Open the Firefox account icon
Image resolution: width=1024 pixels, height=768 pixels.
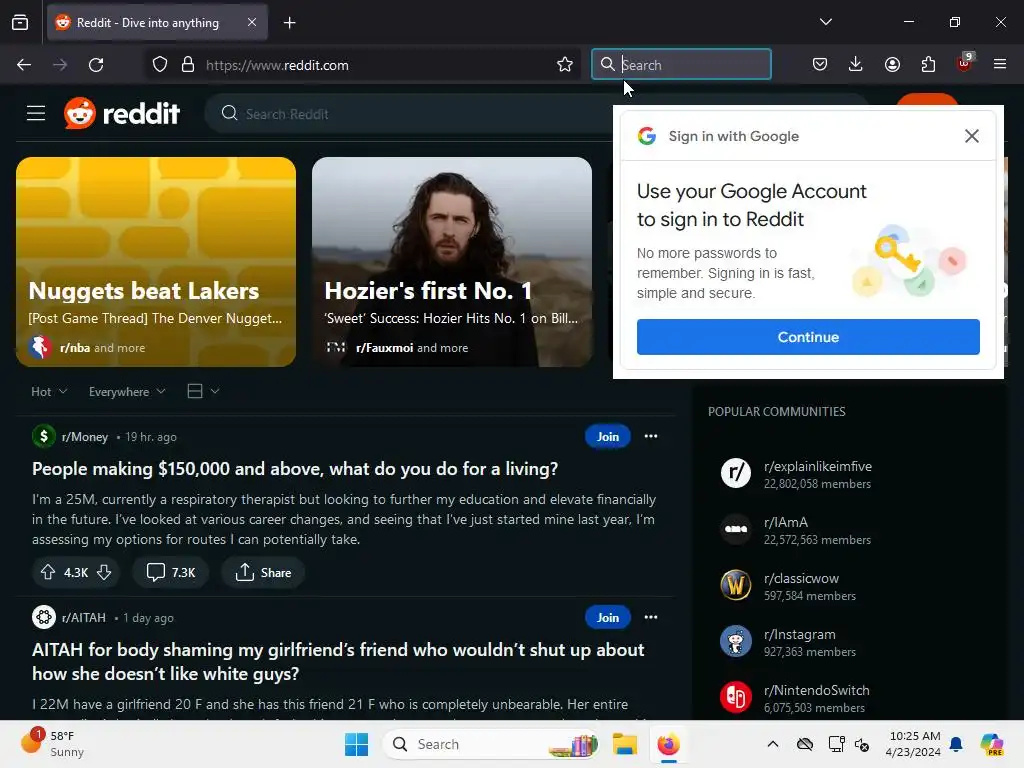point(892,64)
